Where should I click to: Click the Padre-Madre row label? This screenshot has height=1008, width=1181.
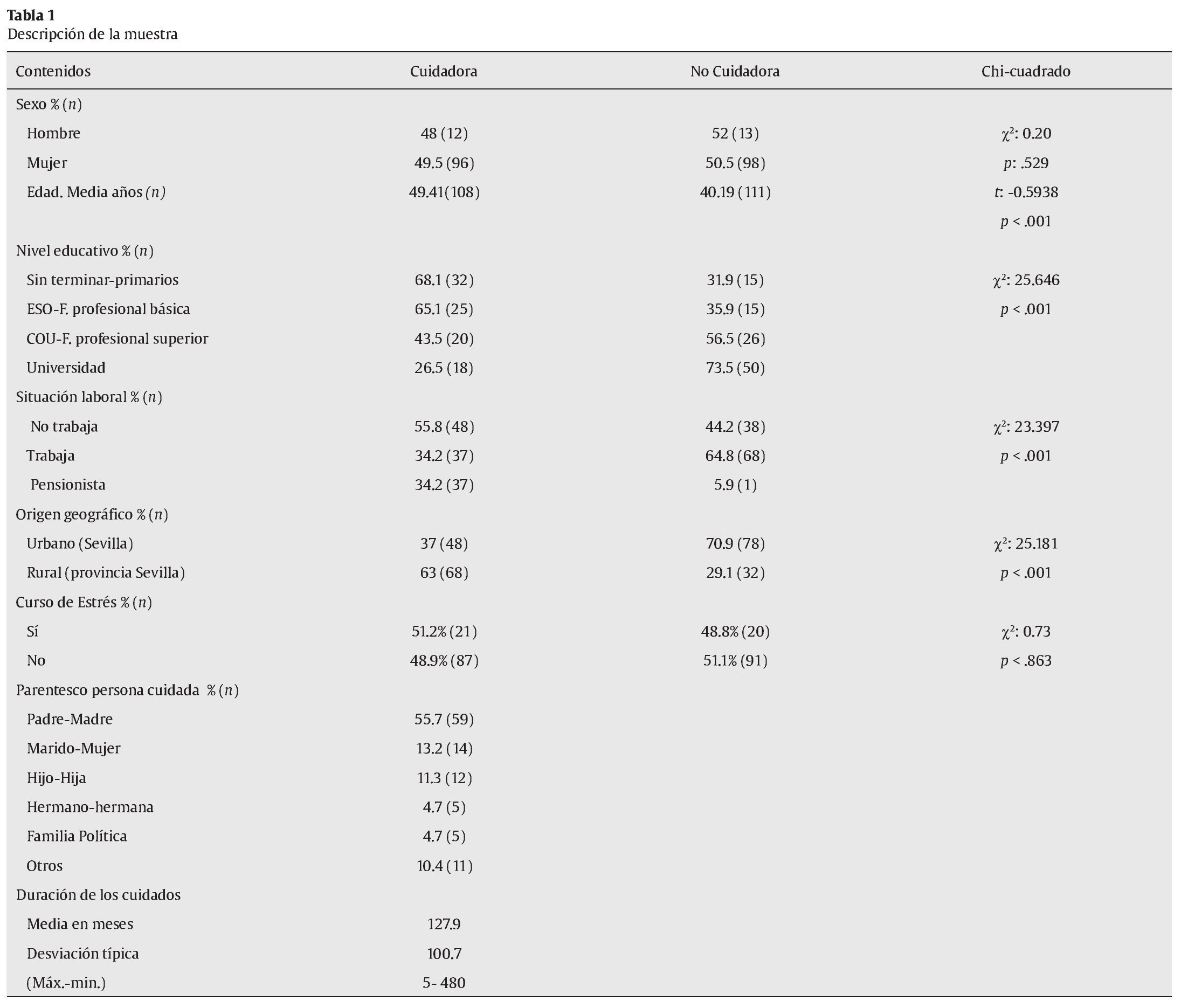point(70,719)
